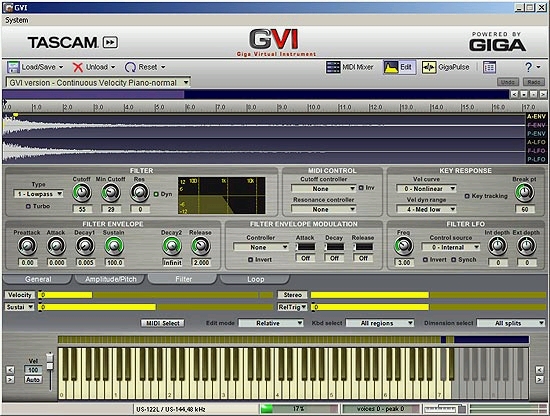Show the F-LFO overlay

point(536,150)
